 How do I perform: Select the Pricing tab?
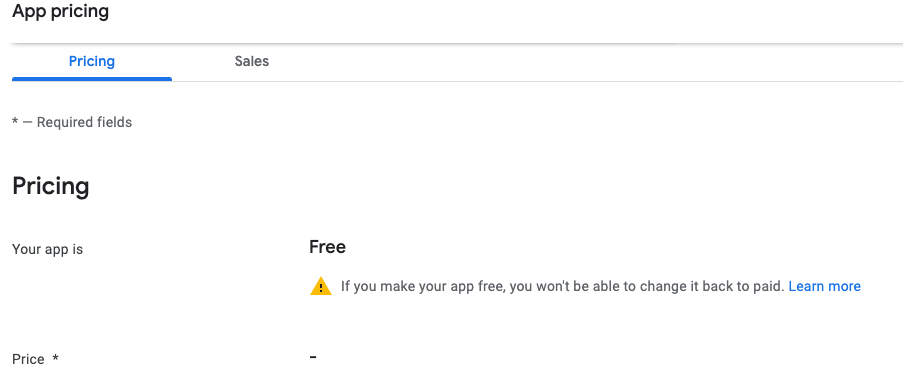click(92, 61)
